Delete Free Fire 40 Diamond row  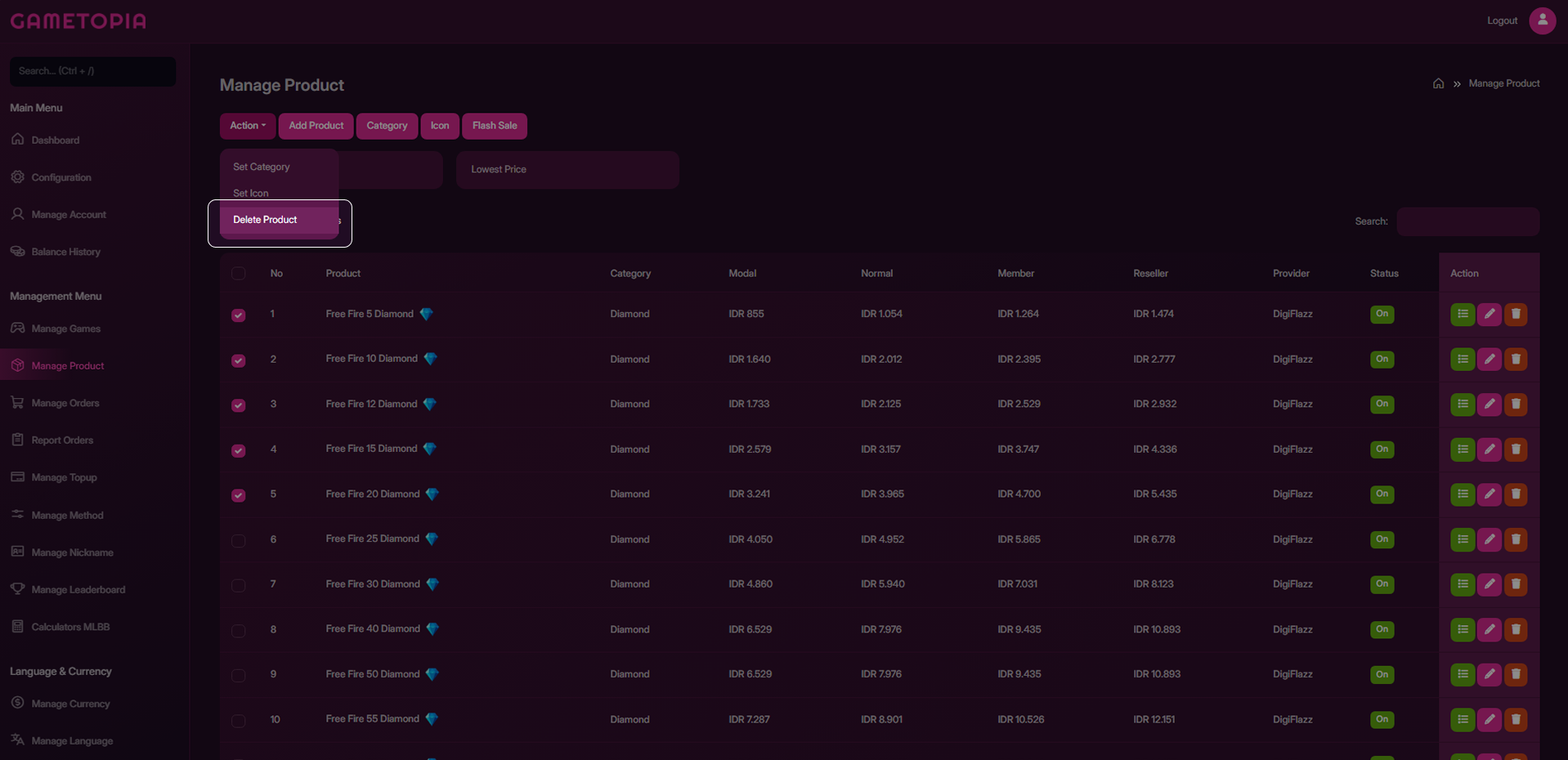tap(1516, 628)
